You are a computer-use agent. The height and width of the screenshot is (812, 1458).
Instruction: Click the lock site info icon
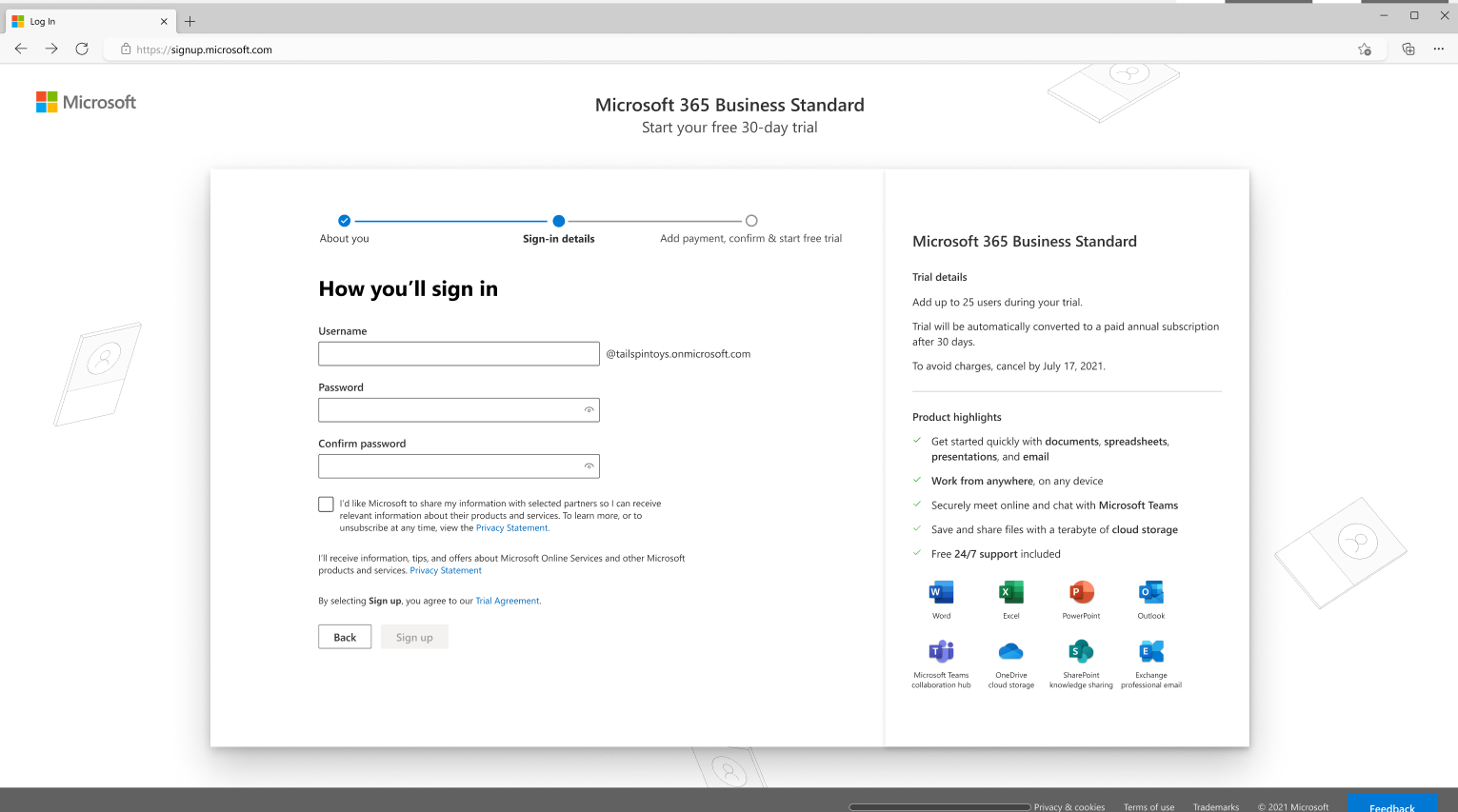(126, 49)
